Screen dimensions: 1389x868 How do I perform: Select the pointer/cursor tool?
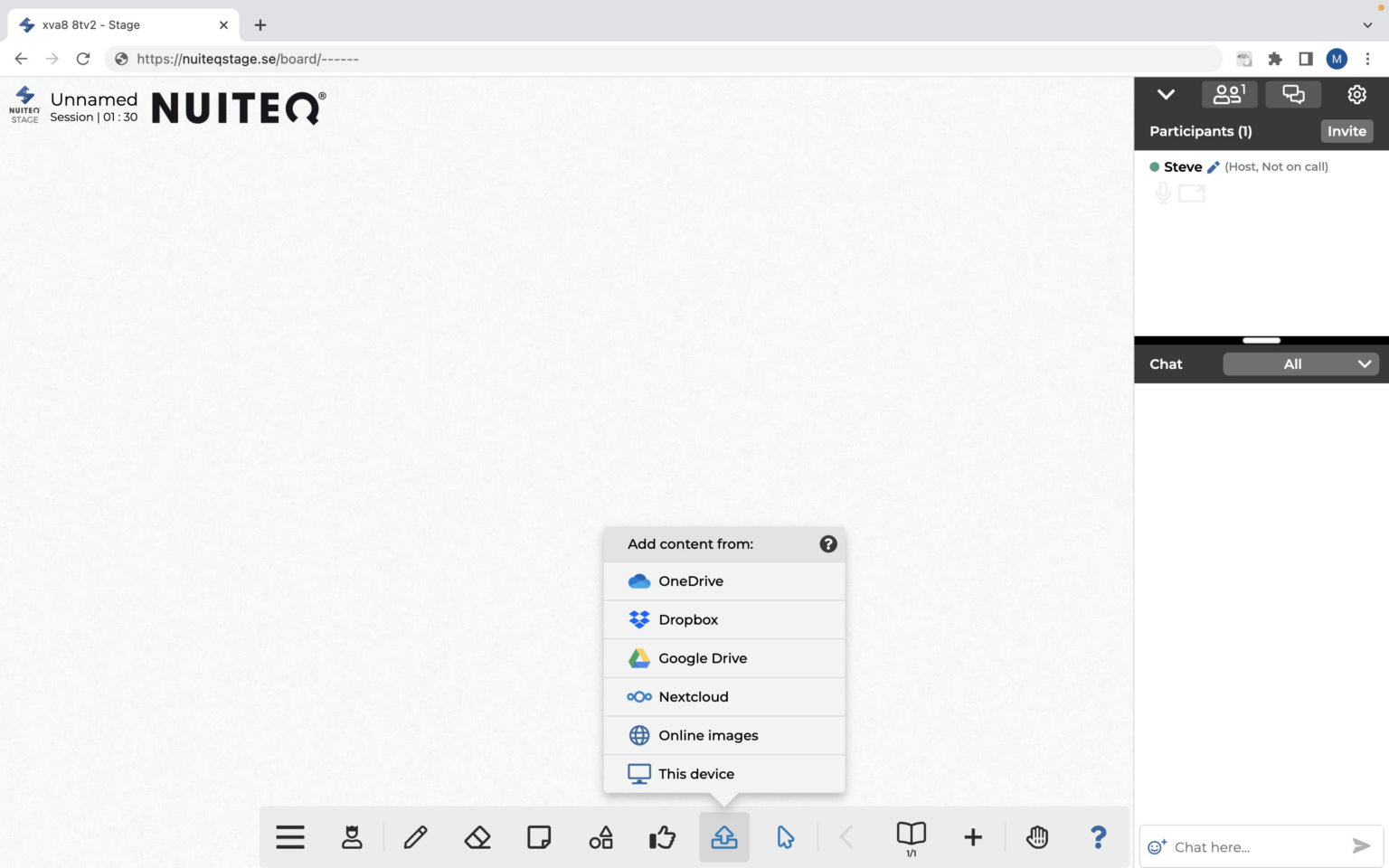pos(785,836)
